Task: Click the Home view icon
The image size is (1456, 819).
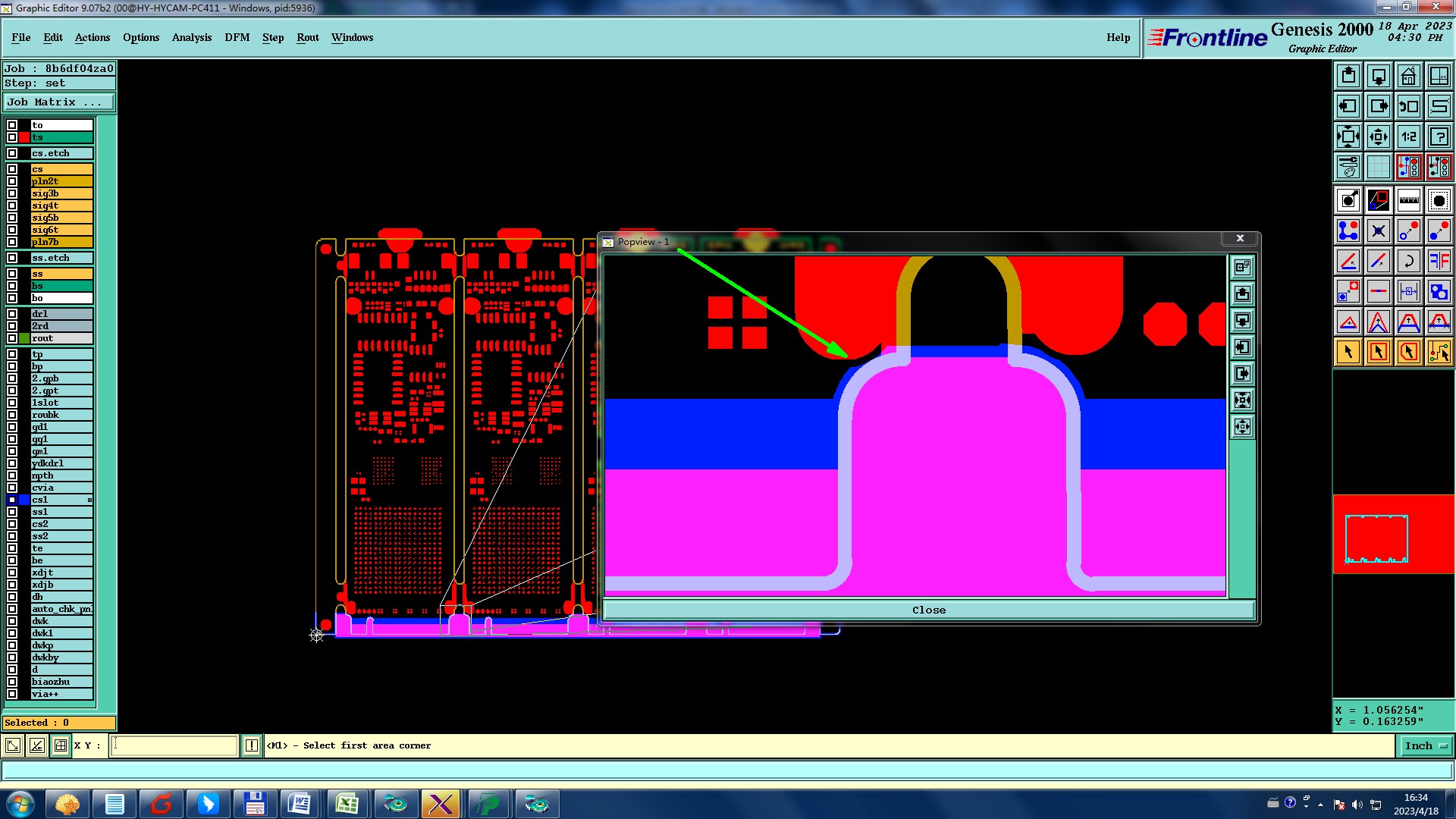Action: [1408, 76]
